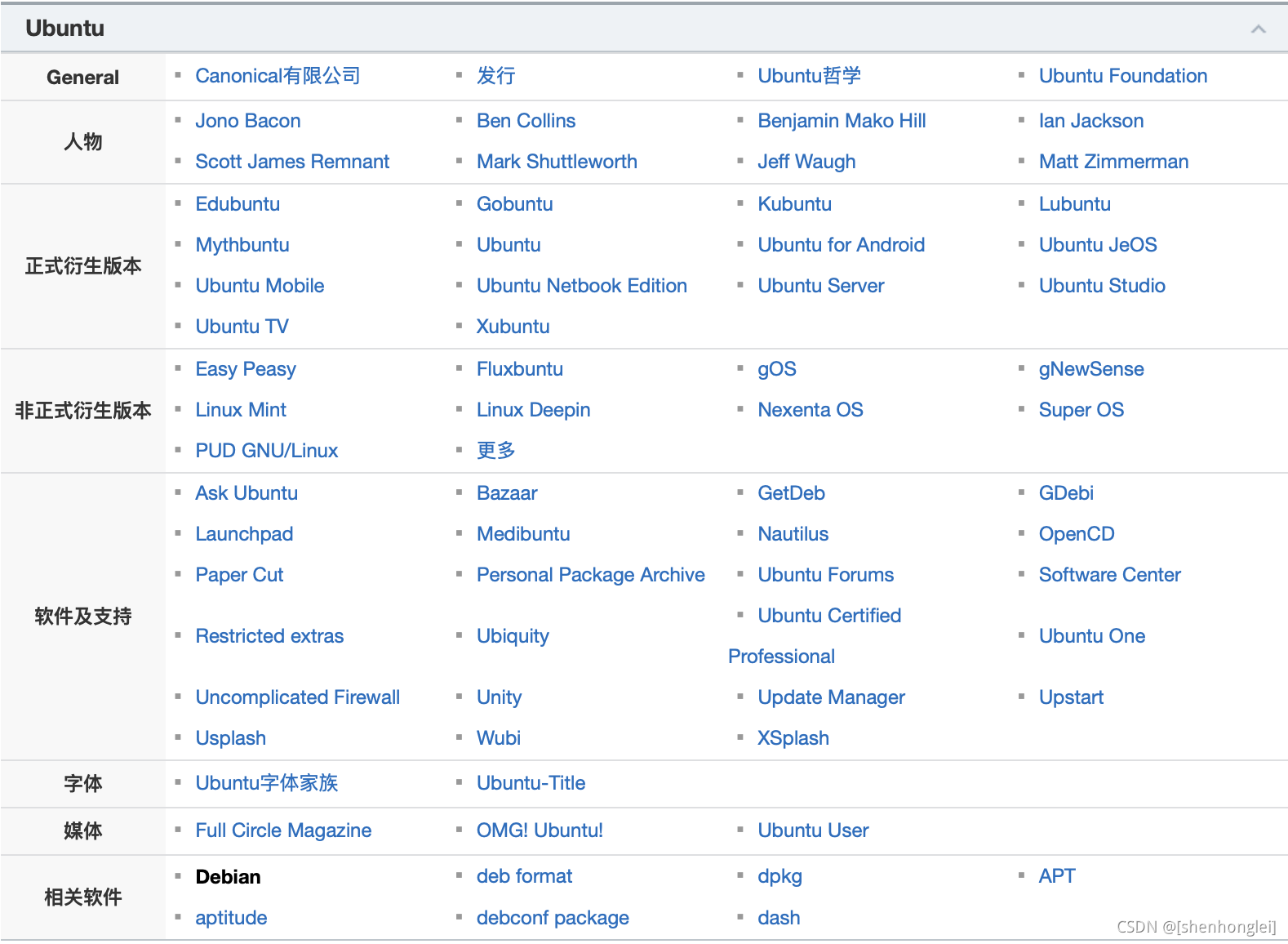Open the Ubuntu Netbook Edition link
This screenshot has height=944, width=1288.
(582, 286)
